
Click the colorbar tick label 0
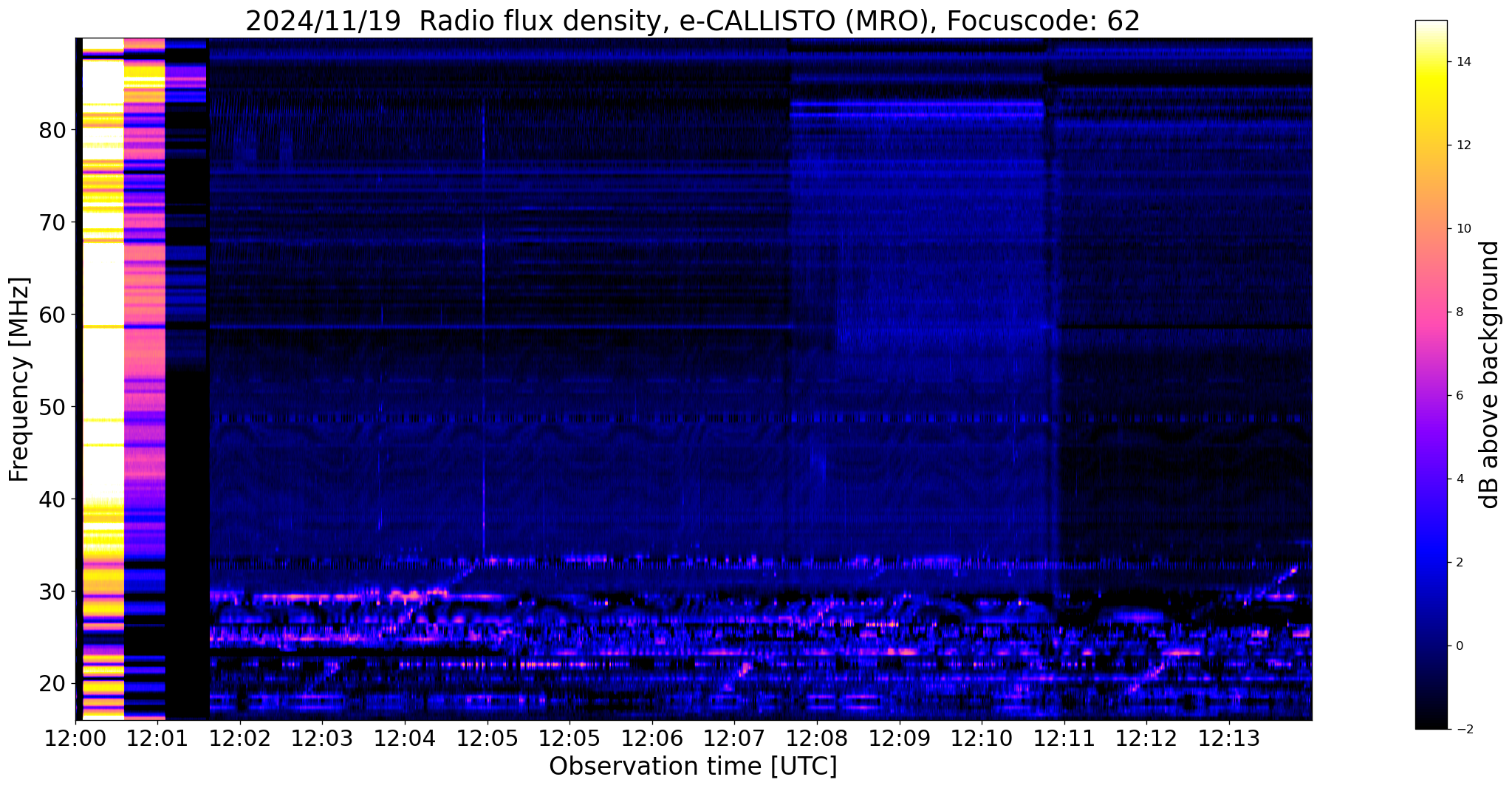tap(1460, 646)
